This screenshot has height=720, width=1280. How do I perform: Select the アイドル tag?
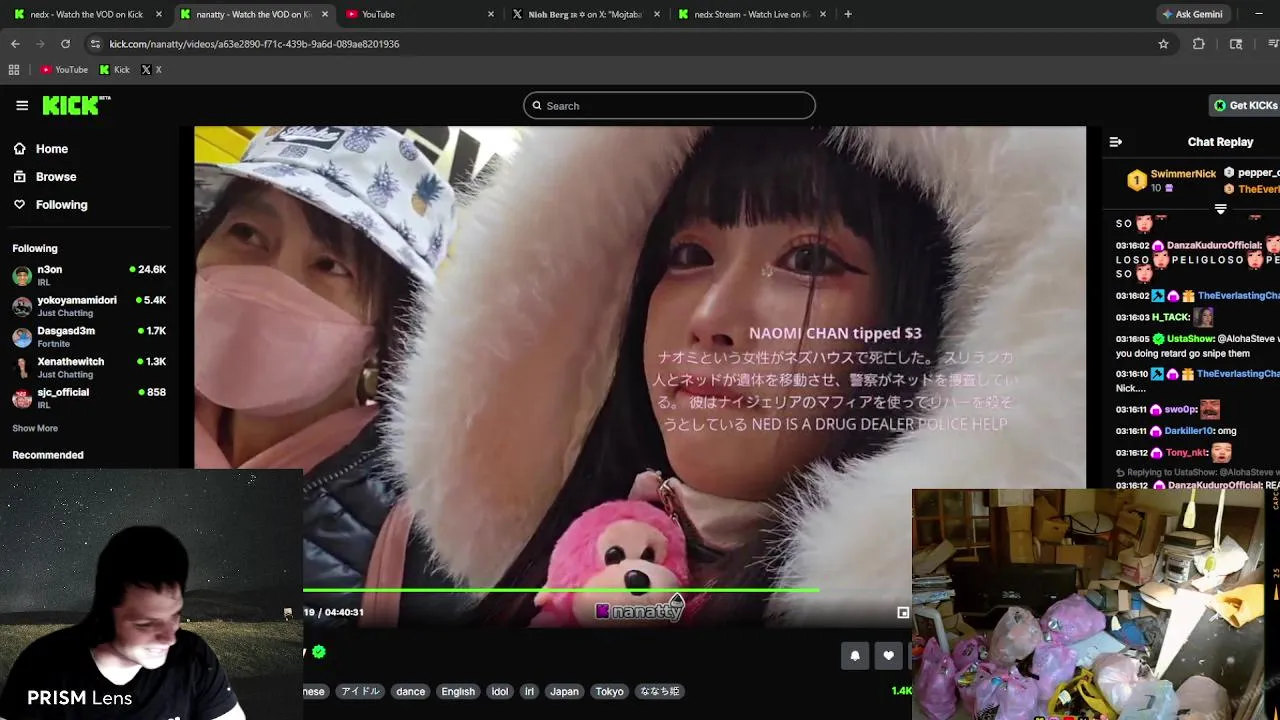pos(360,691)
